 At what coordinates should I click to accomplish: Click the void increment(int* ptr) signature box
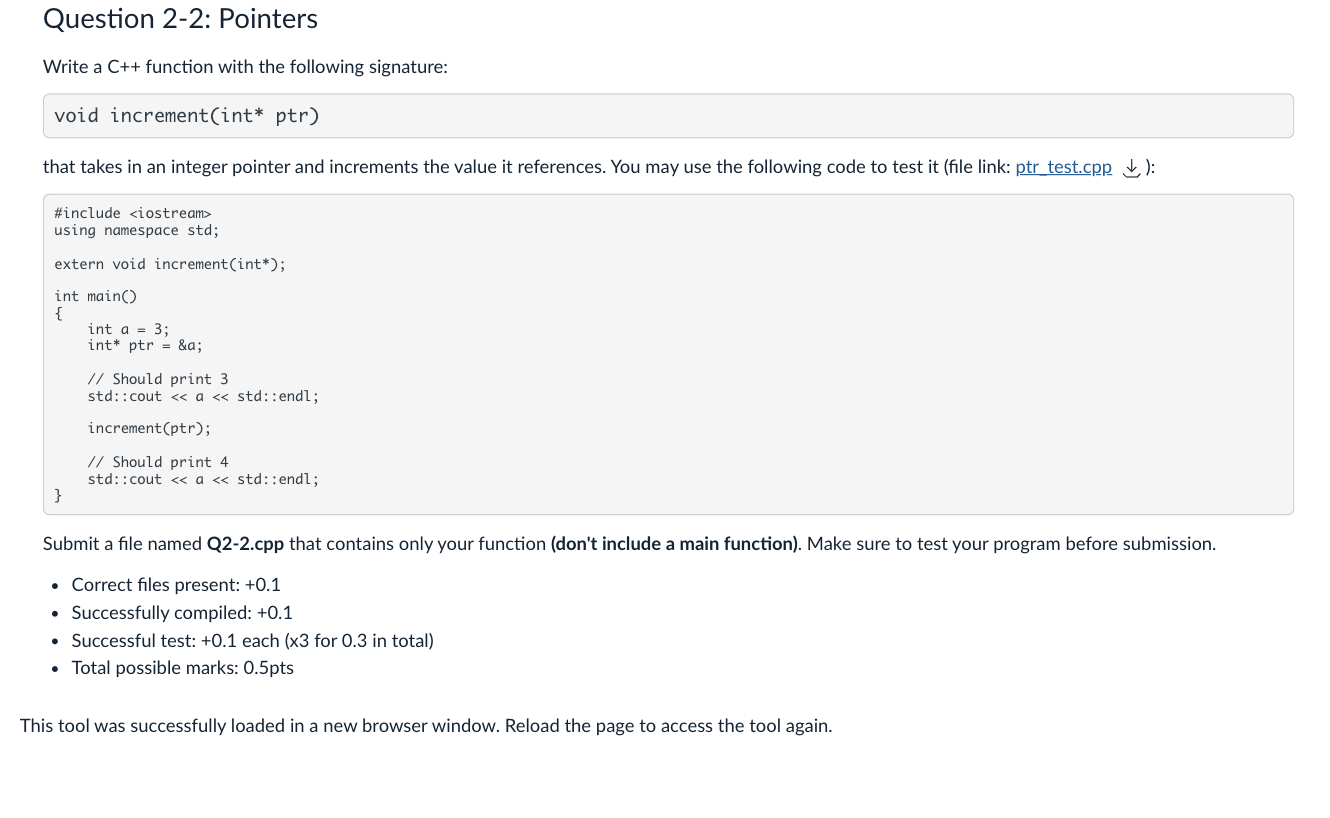click(x=668, y=116)
